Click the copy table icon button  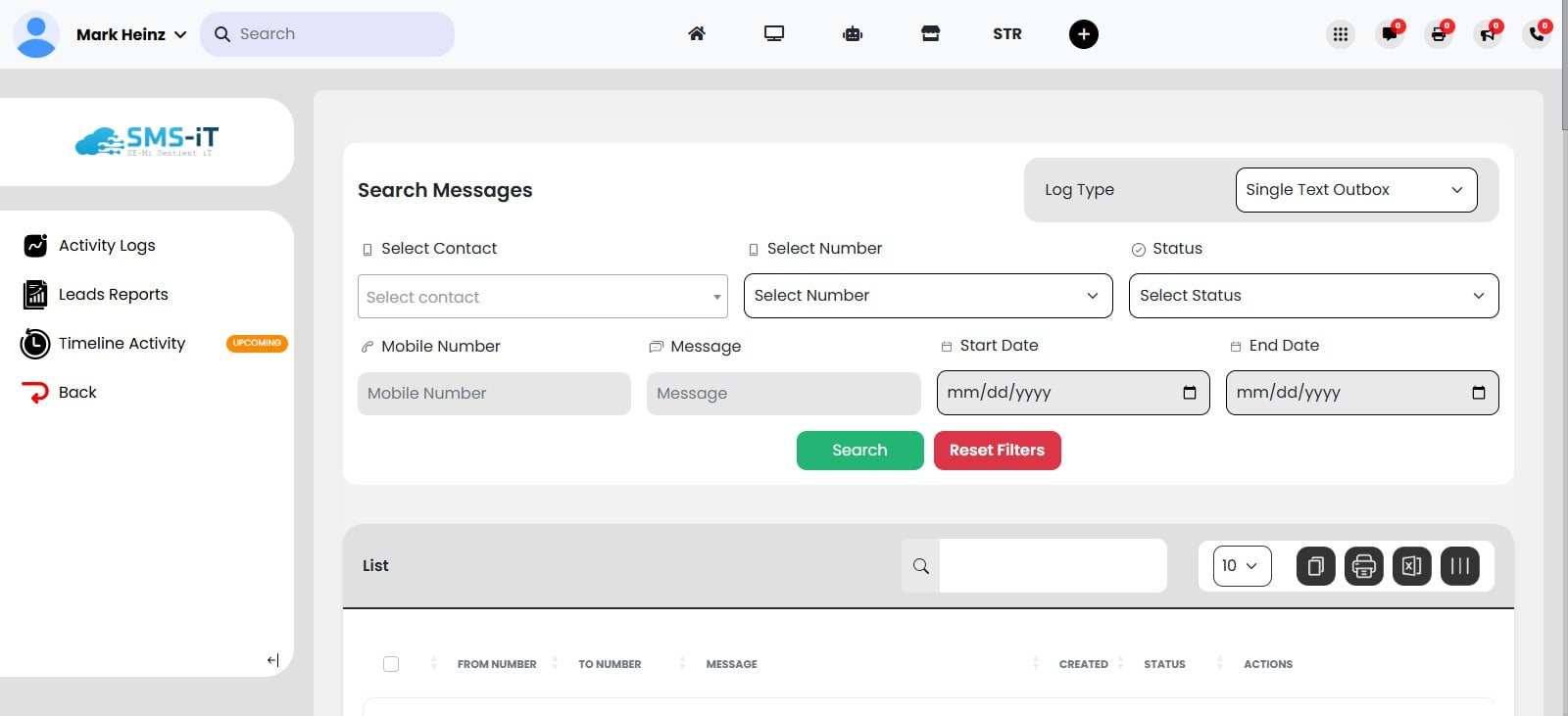tap(1316, 566)
